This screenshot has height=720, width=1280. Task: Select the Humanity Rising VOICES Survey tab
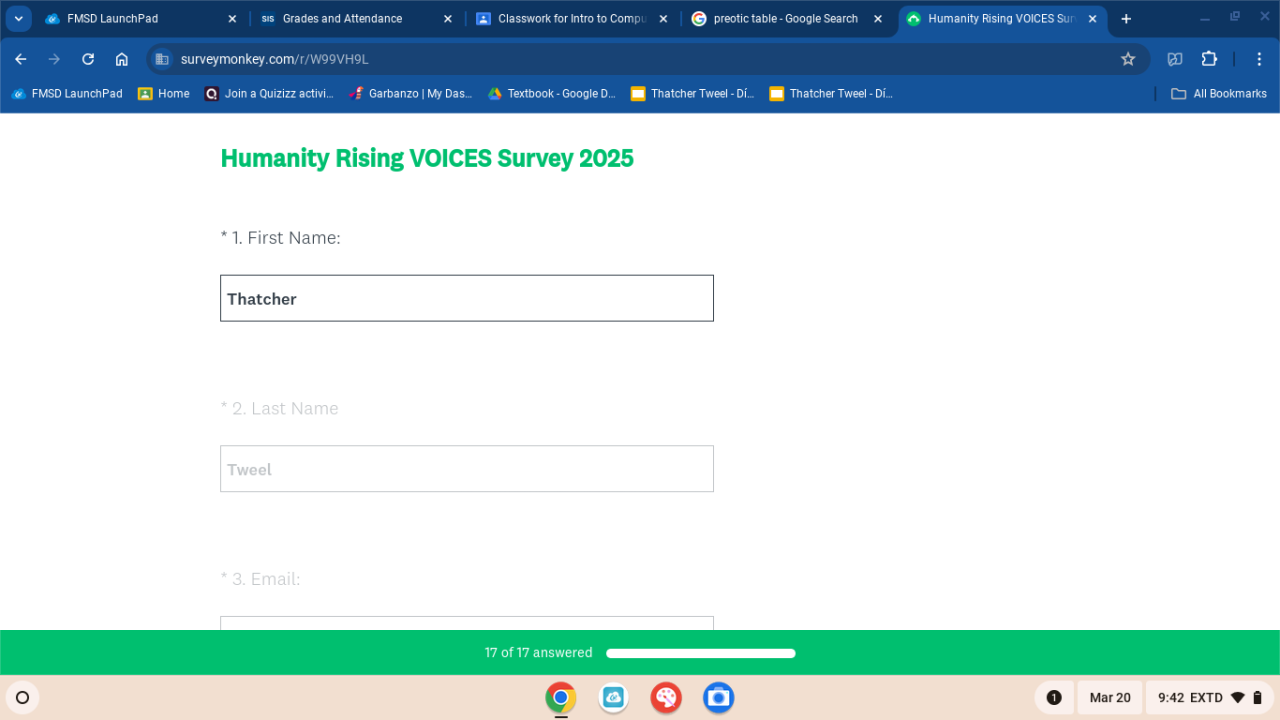point(1003,19)
